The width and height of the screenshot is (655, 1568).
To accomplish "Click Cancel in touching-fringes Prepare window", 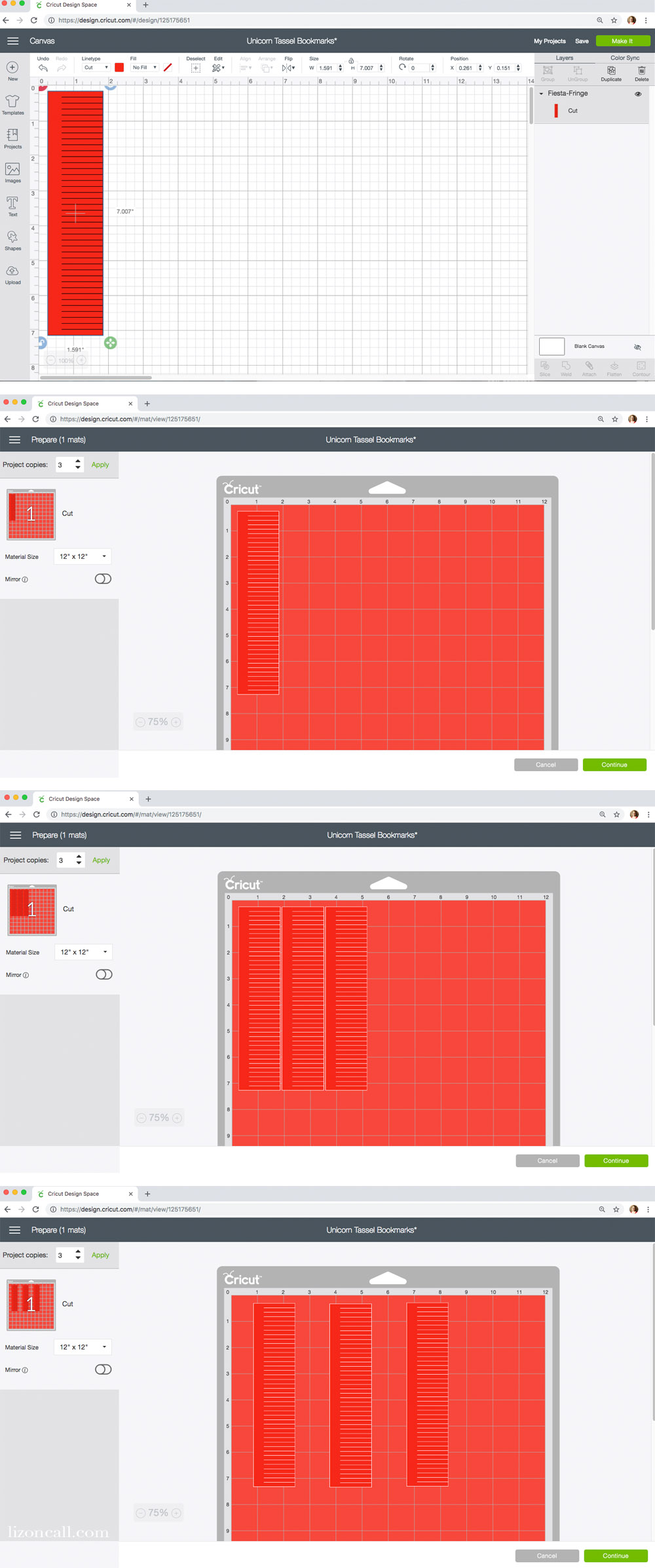I will pos(548,1160).
